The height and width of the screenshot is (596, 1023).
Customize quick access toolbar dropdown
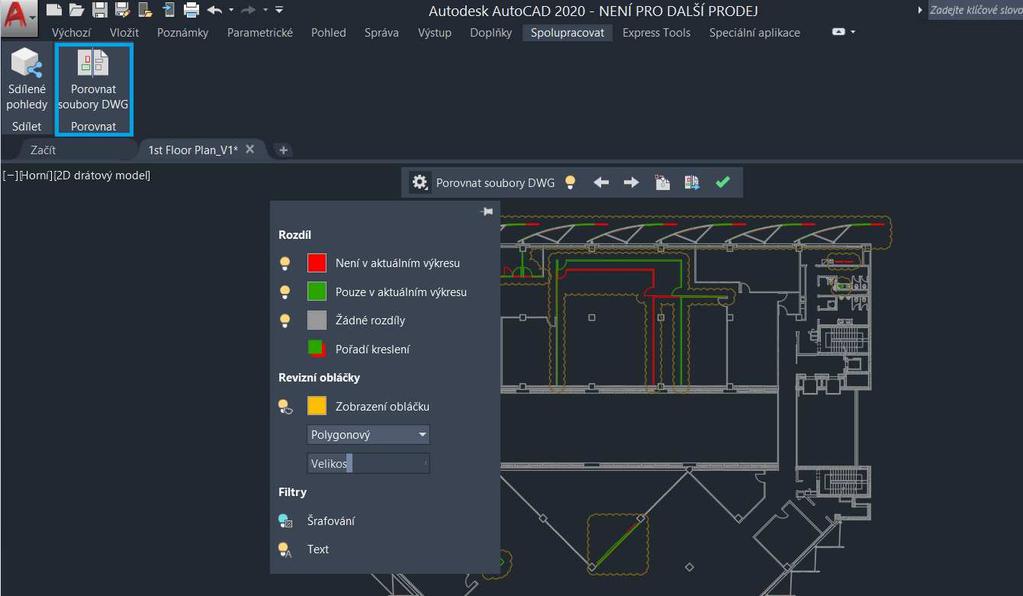[279, 10]
